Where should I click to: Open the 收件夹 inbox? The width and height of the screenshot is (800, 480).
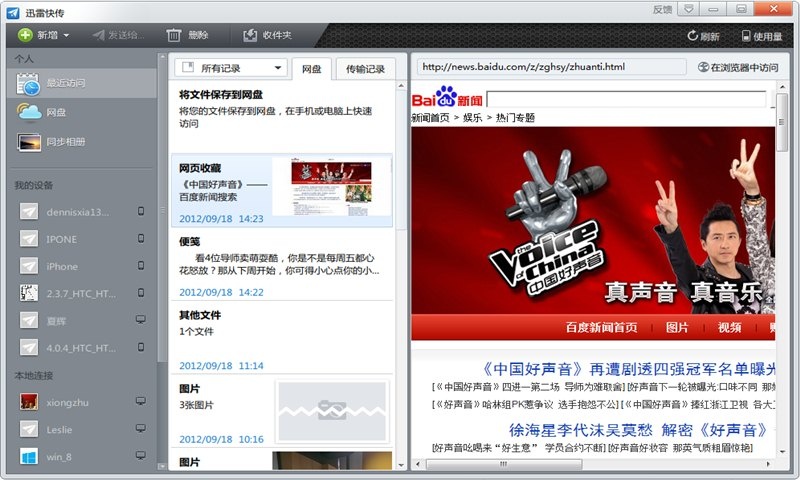click(x=267, y=35)
